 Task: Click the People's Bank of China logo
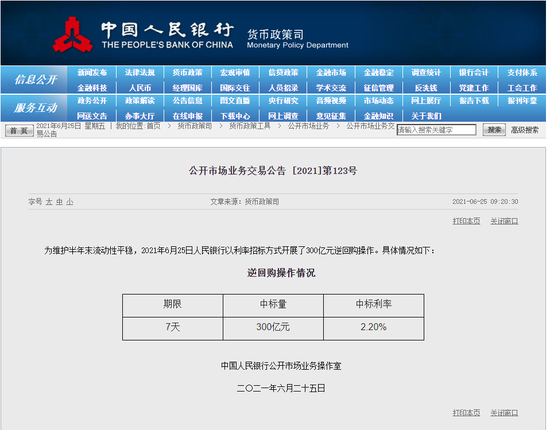(x=73, y=35)
